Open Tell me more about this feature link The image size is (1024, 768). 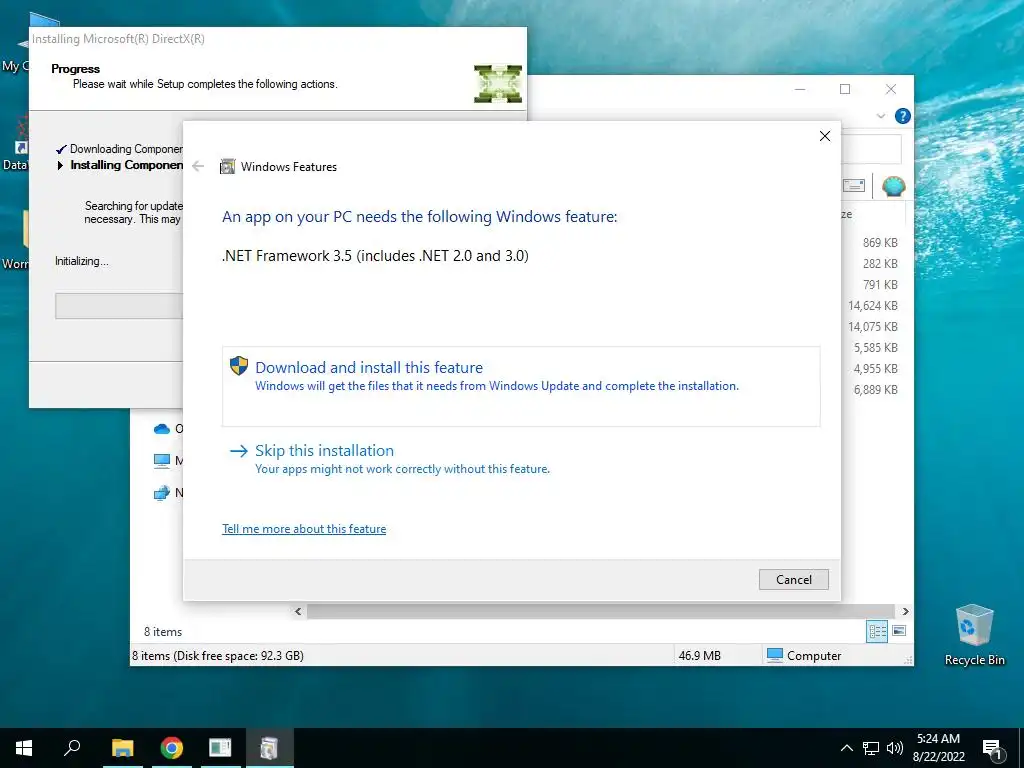click(304, 529)
